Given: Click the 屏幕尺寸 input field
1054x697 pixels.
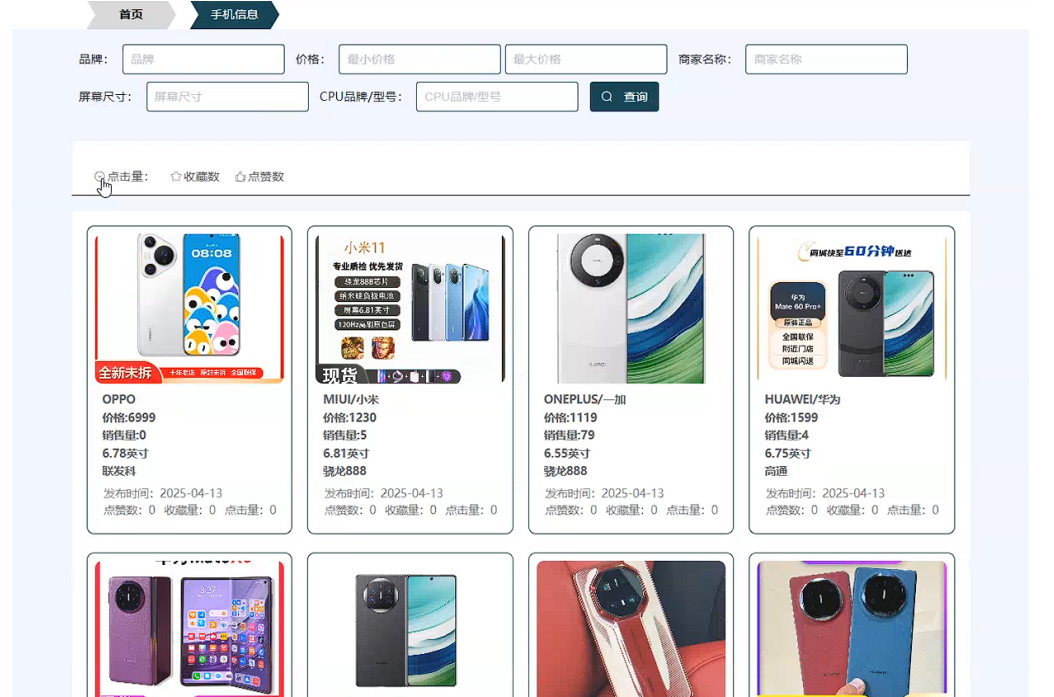Looking at the screenshot, I should [x=227, y=97].
